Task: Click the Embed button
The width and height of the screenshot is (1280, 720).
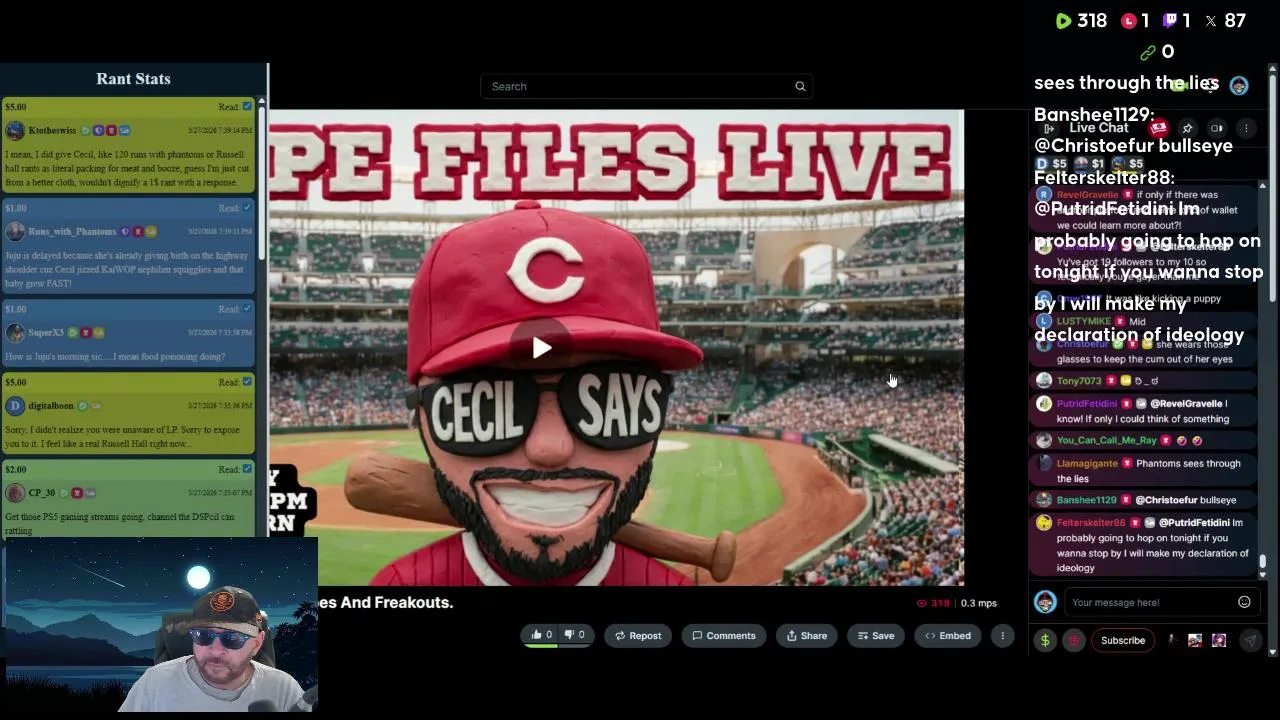Action: pos(948,636)
